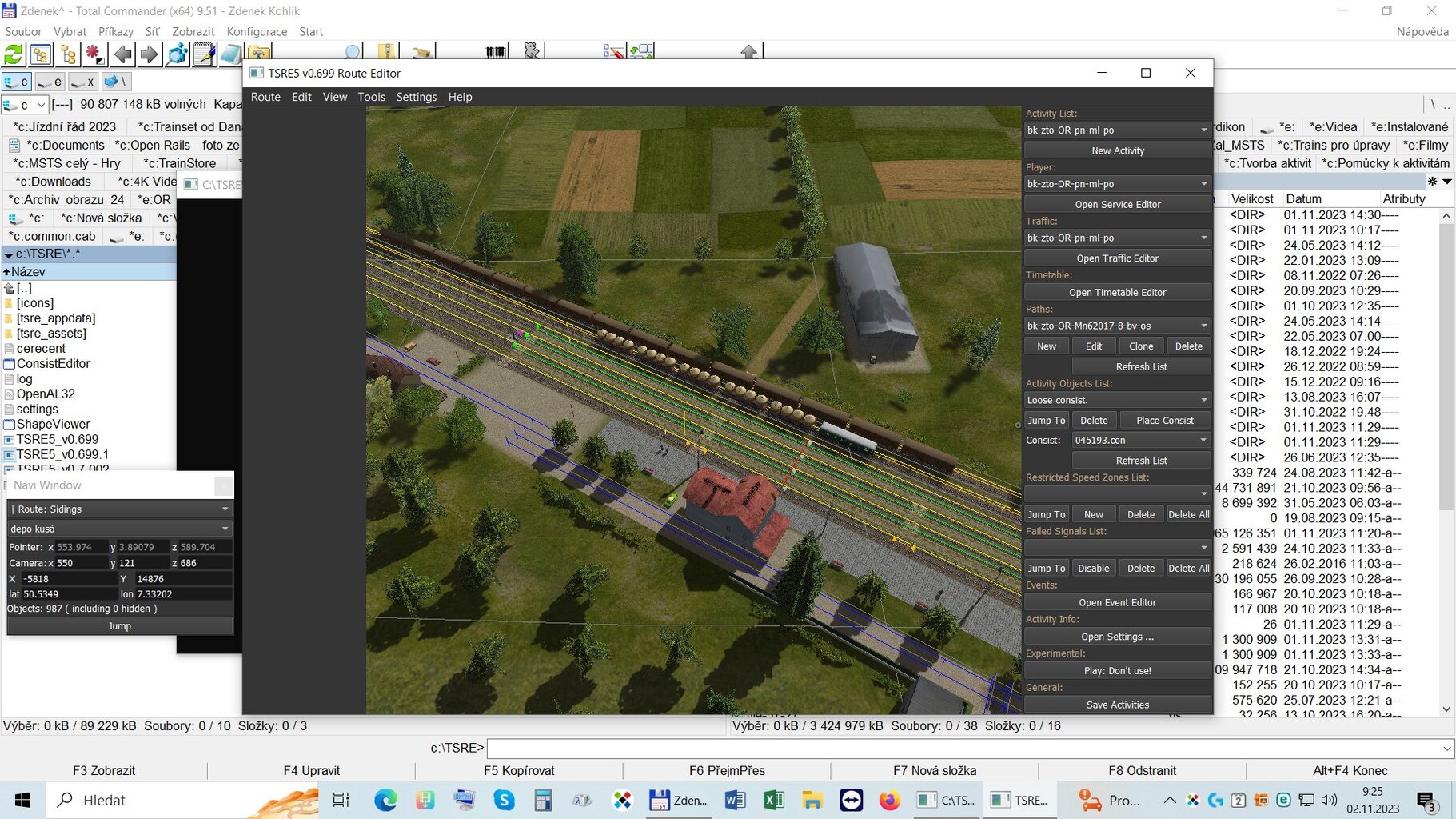Open the Route: Sidings dropdown
The height and width of the screenshot is (819, 1456).
pyautogui.click(x=120, y=509)
